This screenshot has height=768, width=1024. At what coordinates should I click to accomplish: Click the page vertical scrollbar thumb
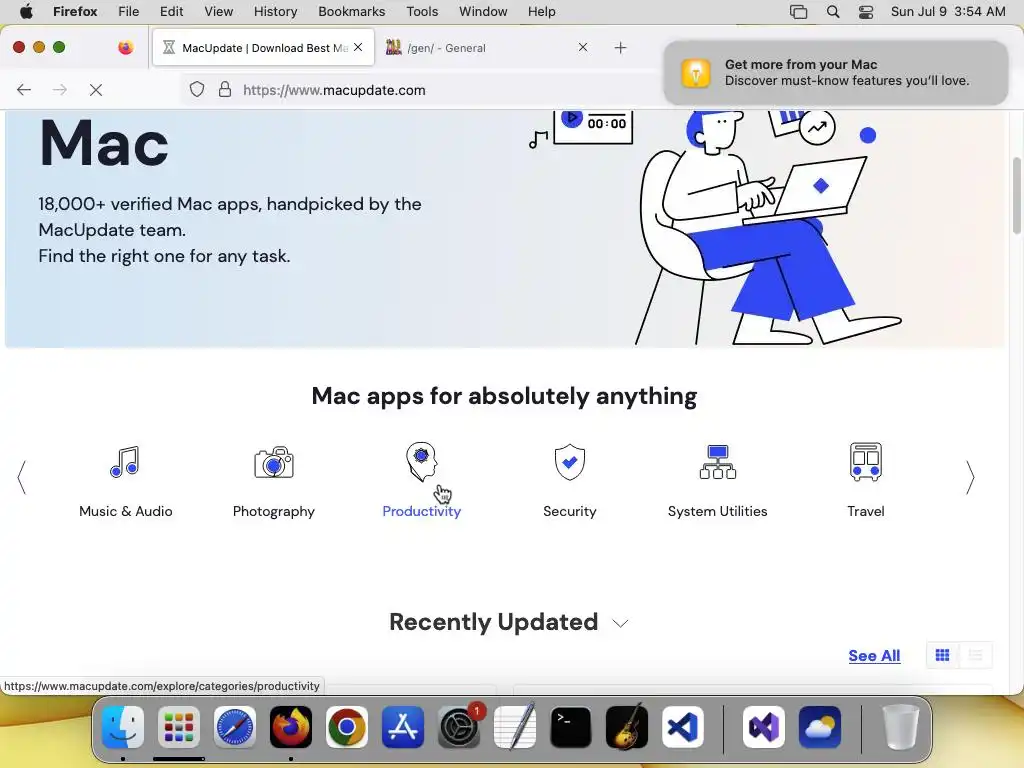[x=1017, y=195]
